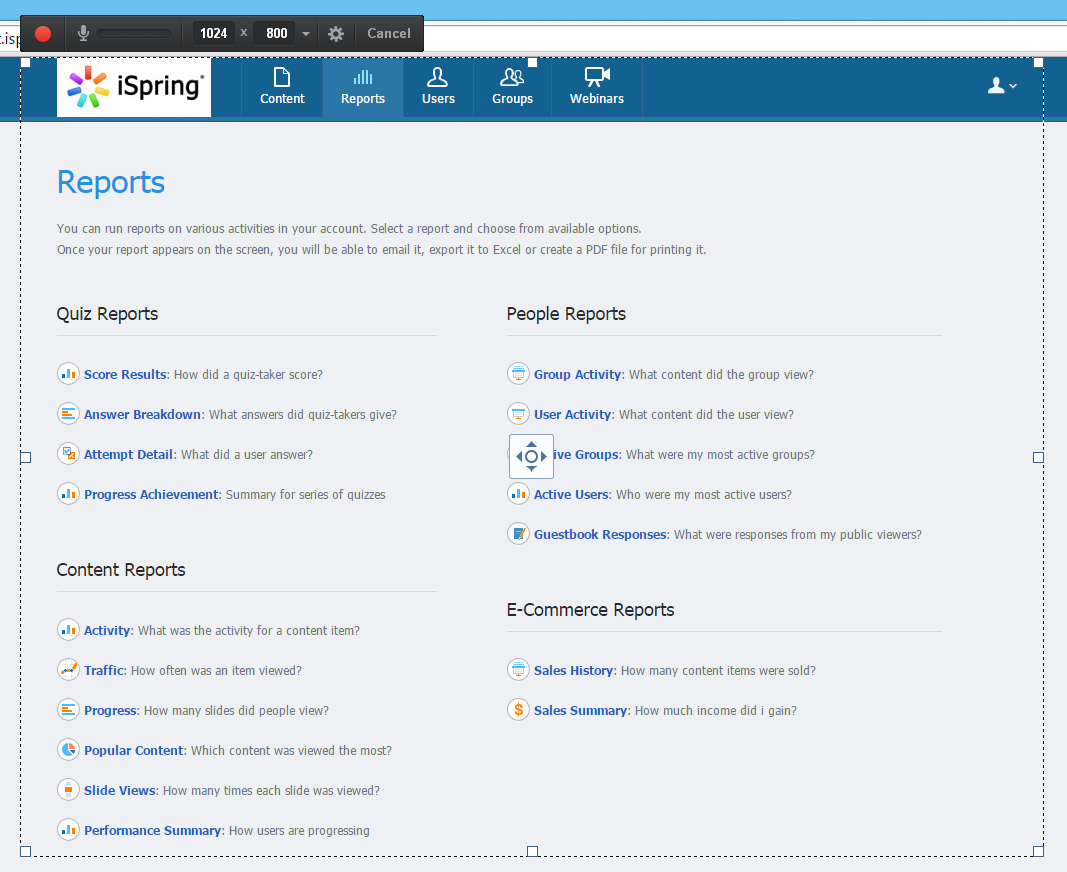
Task: Click the Activity report icon
Action: (68, 630)
